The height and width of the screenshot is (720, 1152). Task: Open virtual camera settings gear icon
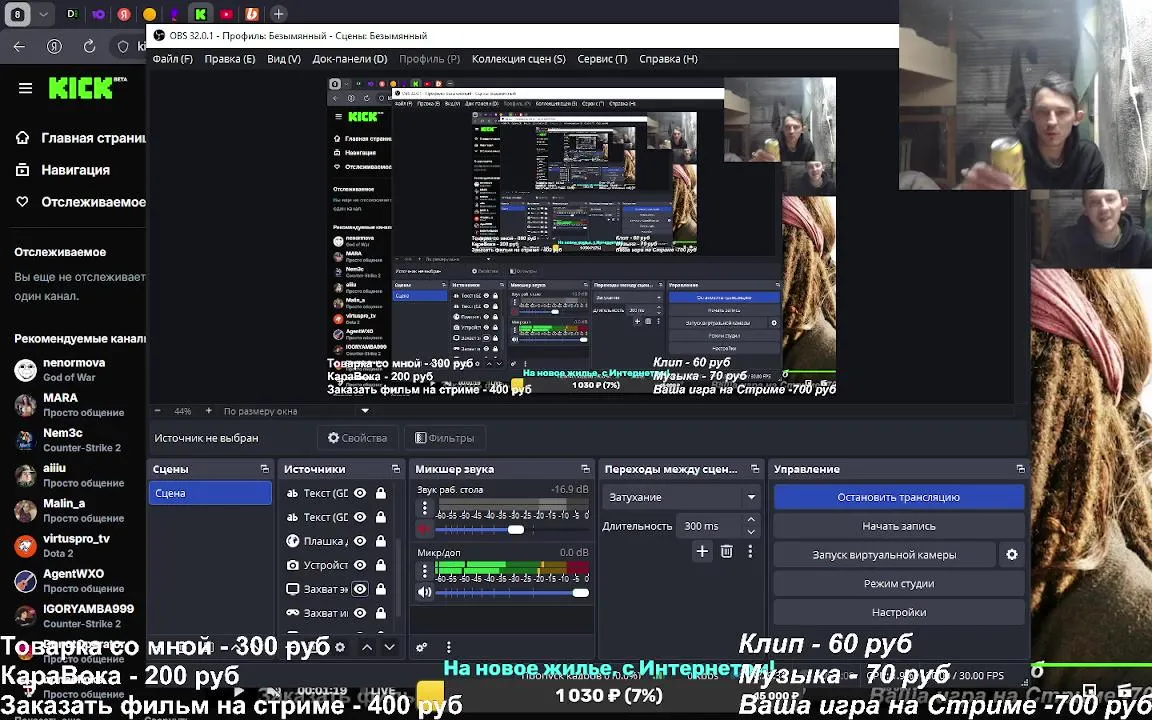click(x=1012, y=555)
